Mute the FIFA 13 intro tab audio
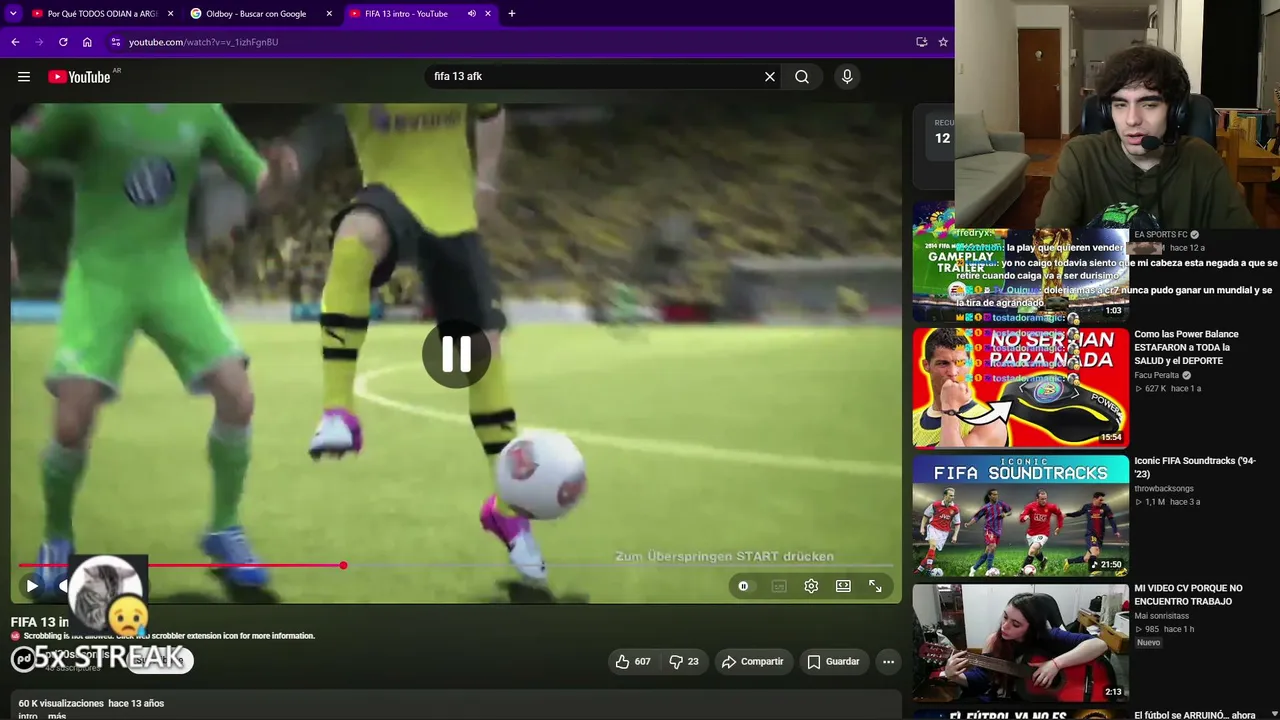The image size is (1280, 720). tap(471, 14)
